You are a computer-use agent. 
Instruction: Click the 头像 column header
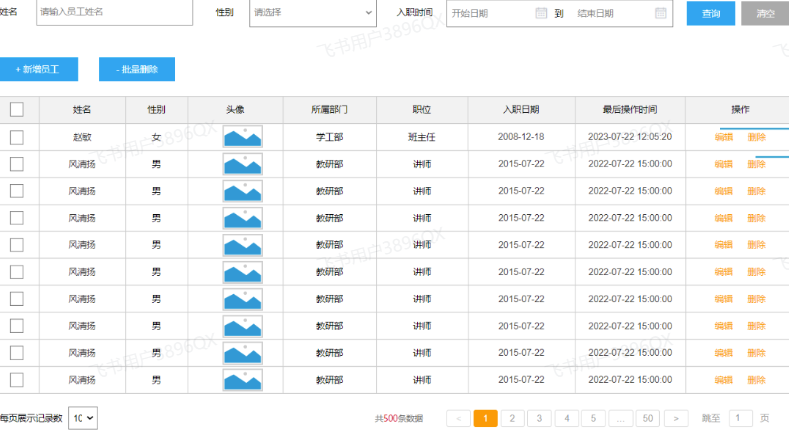235,110
